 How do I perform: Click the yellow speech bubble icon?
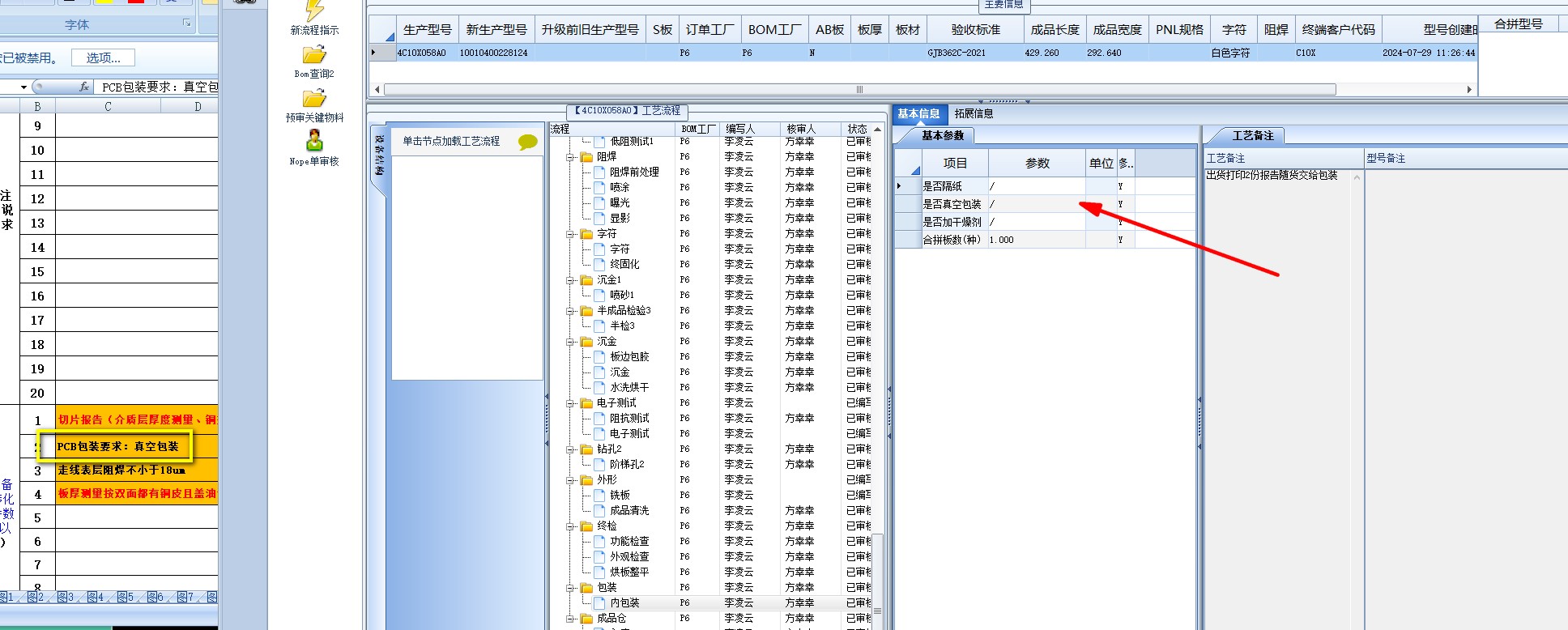click(x=528, y=142)
